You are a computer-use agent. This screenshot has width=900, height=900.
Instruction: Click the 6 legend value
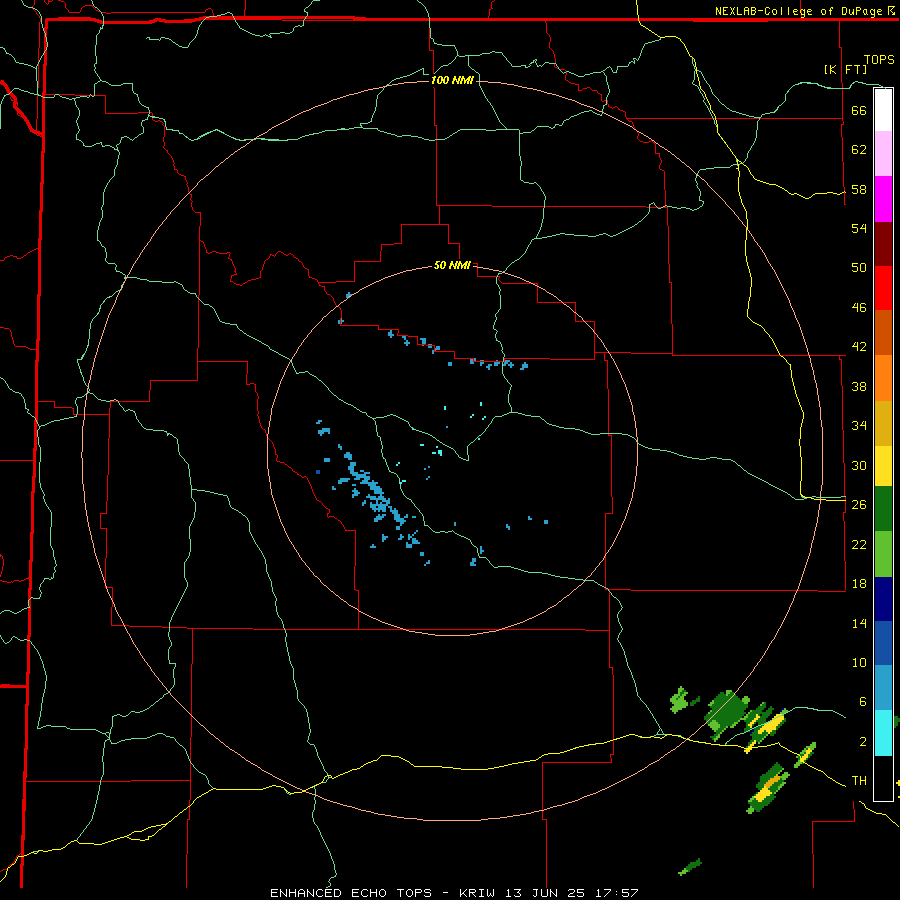point(862,701)
